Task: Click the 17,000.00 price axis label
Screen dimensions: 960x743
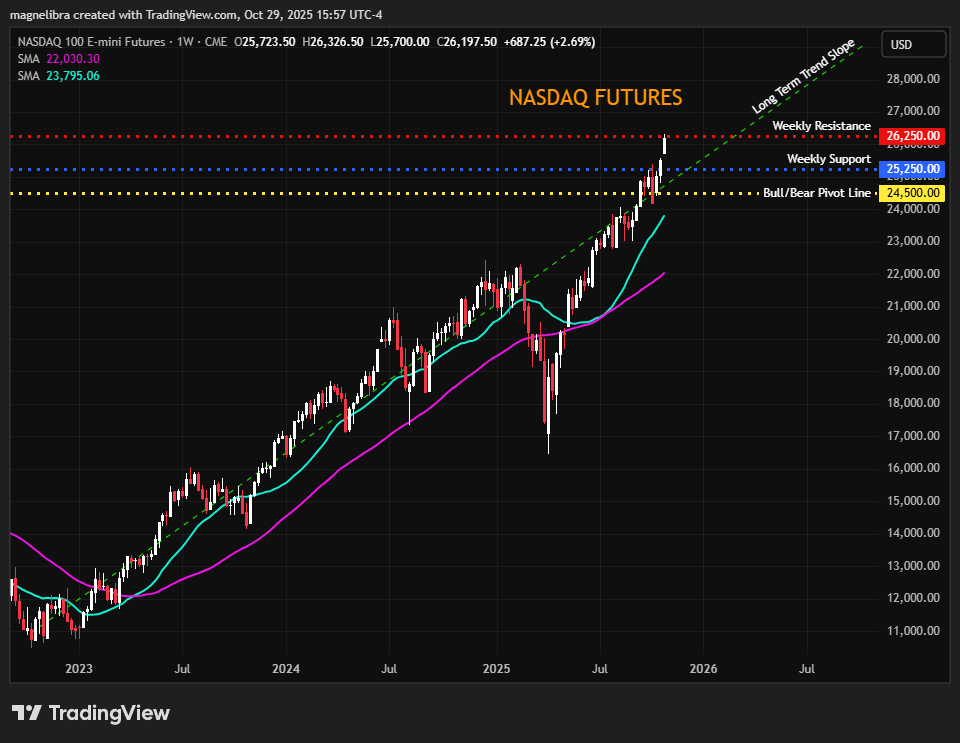Action: point(913,436)
